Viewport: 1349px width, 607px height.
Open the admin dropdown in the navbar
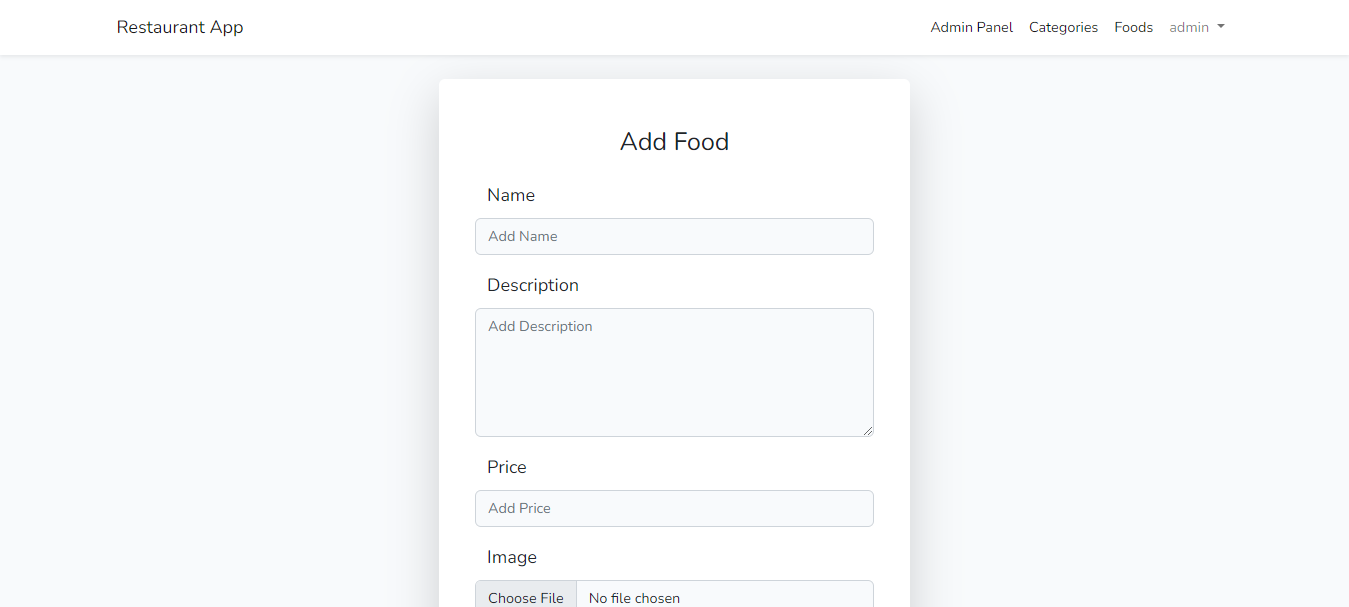pos(1196,27)
